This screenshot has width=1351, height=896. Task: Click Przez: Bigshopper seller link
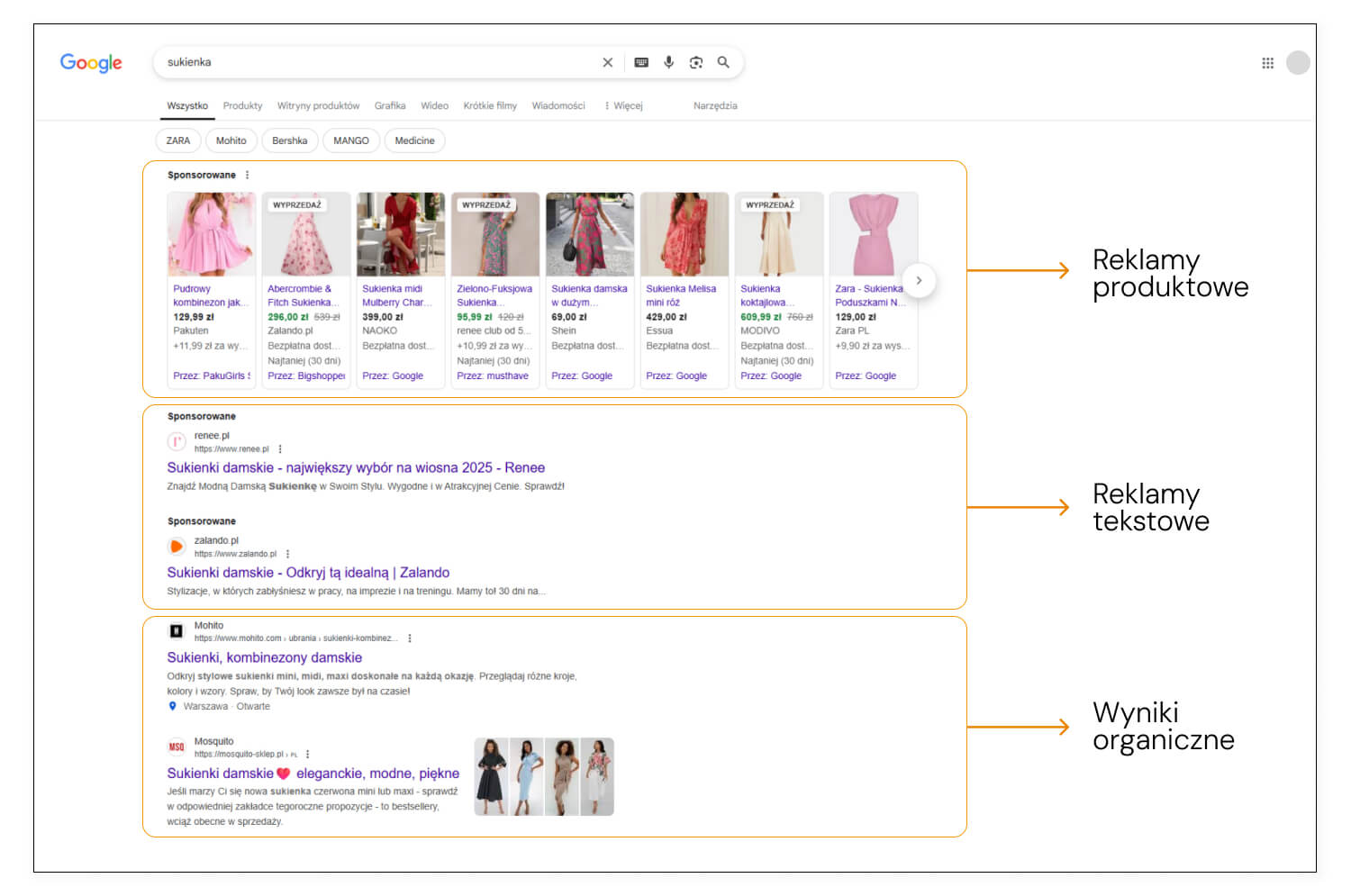point(306,376)
